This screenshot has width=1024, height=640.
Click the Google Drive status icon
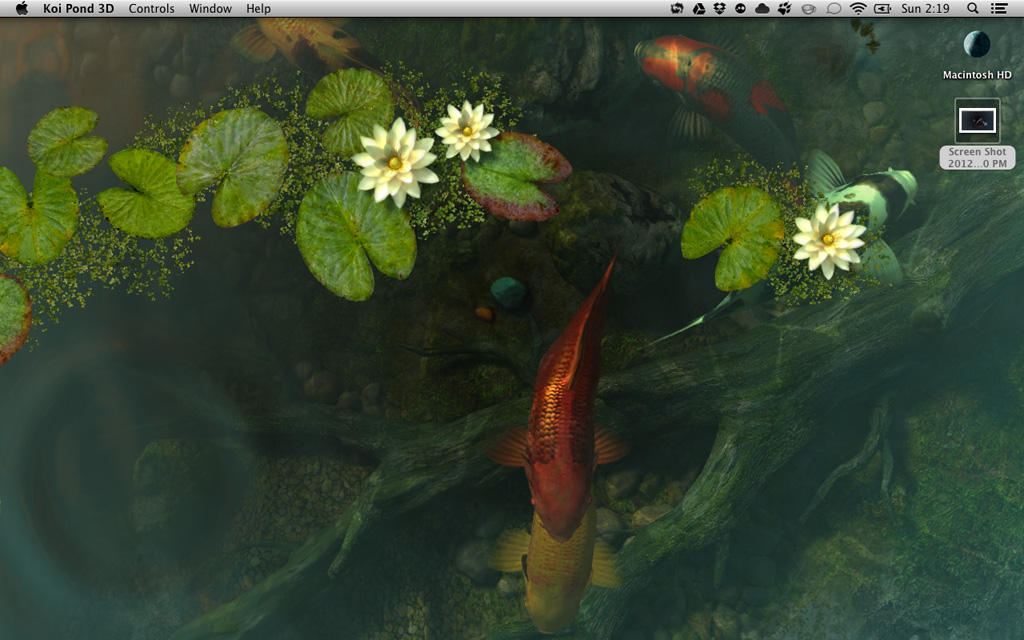(697, 9)
